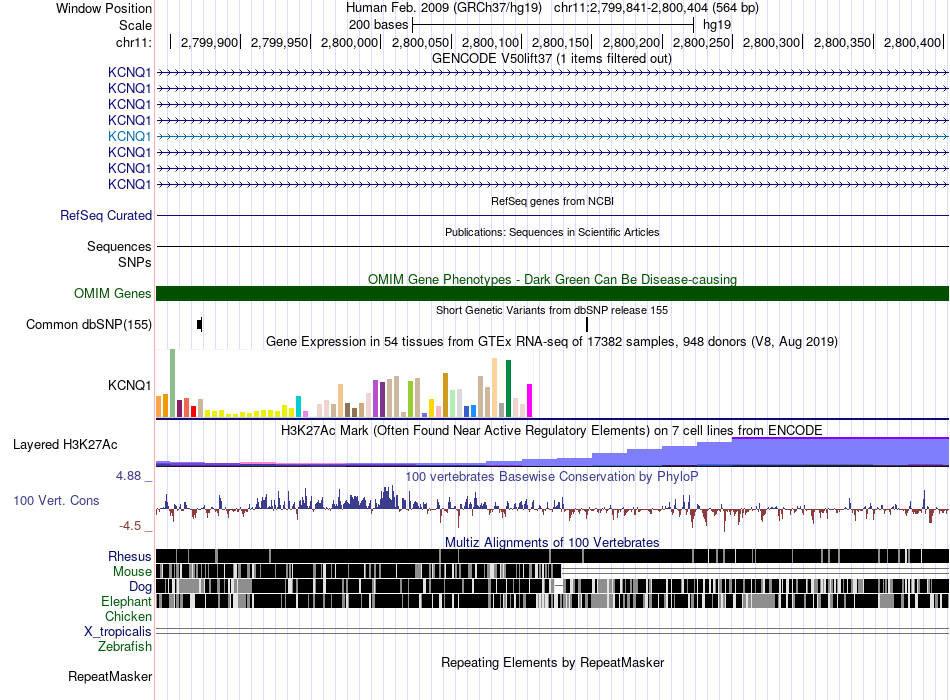Screen dimensions: 950x700
Task: Click the 2,800,050 coordinate on ruler
Action: [420, 42]
